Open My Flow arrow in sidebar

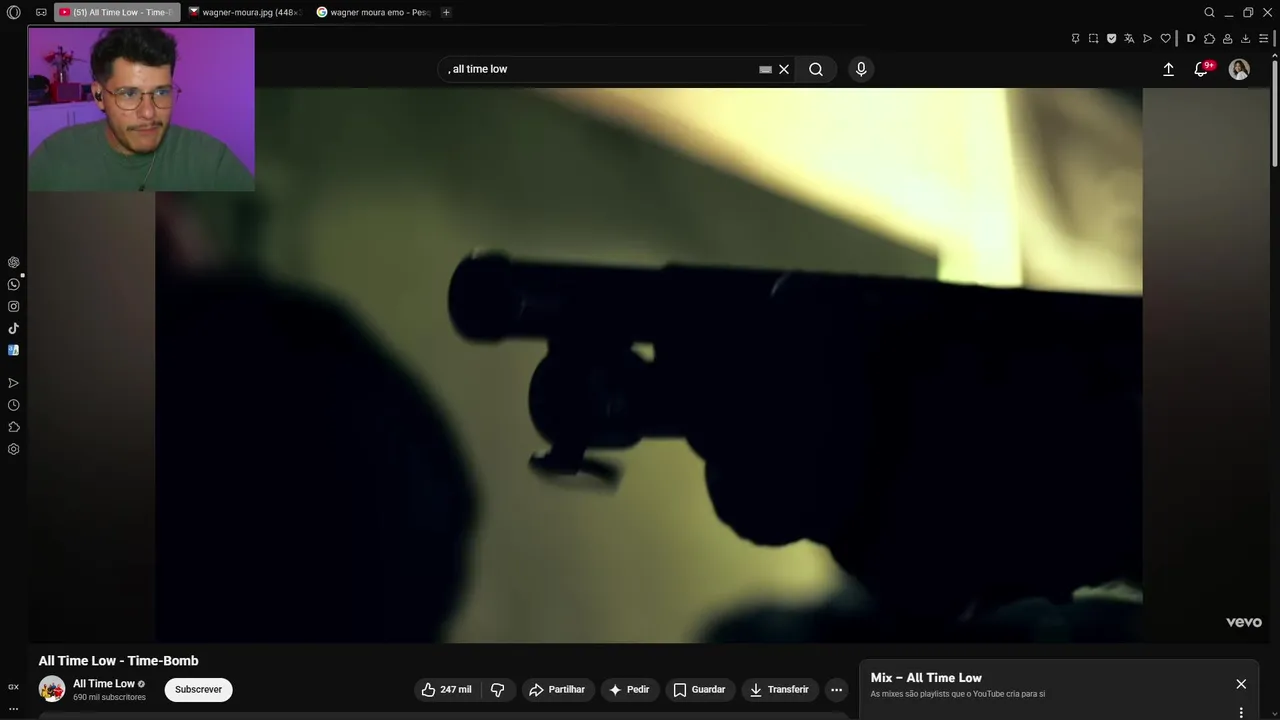[14, 383]
